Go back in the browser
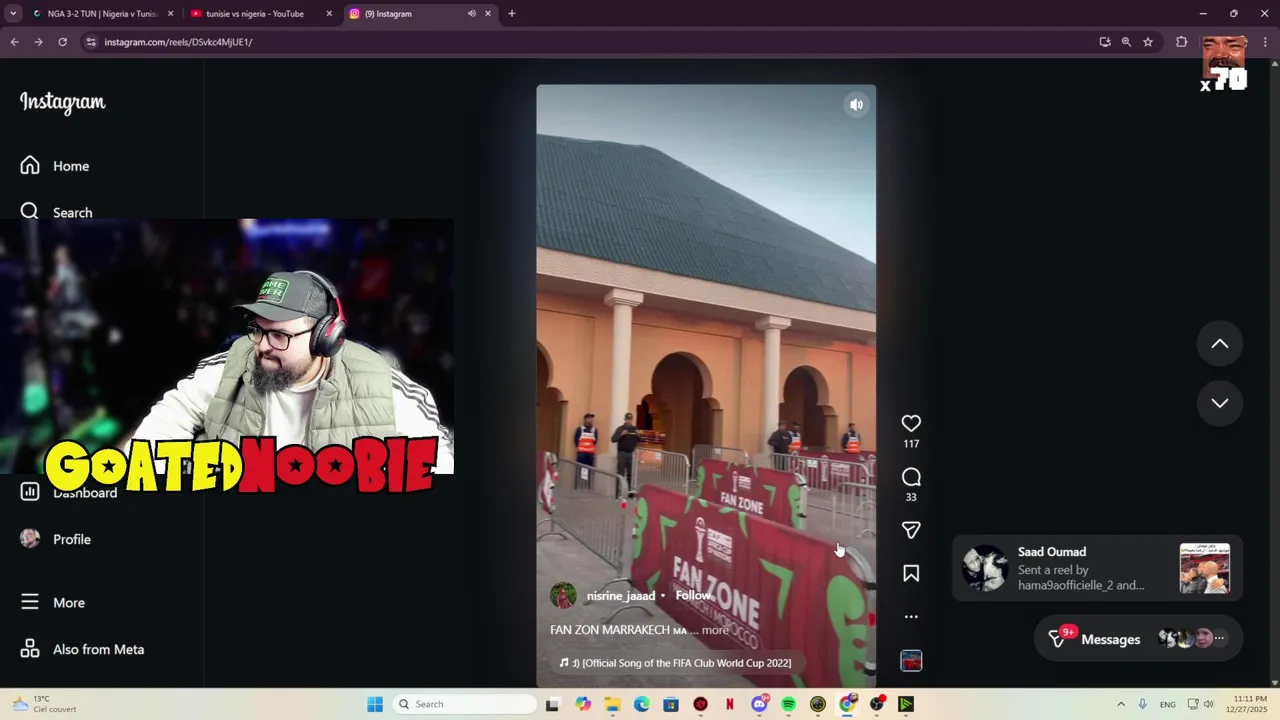Image resolution: width=1280 pixels, height=720 pixels. coord(14,42)
